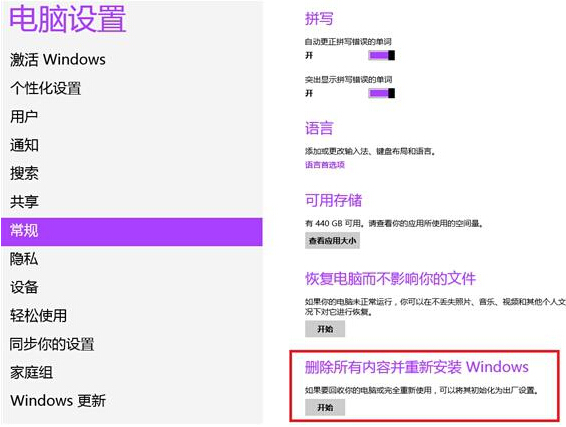
Task: Select the 搜索 category
Action: point(24,173)
